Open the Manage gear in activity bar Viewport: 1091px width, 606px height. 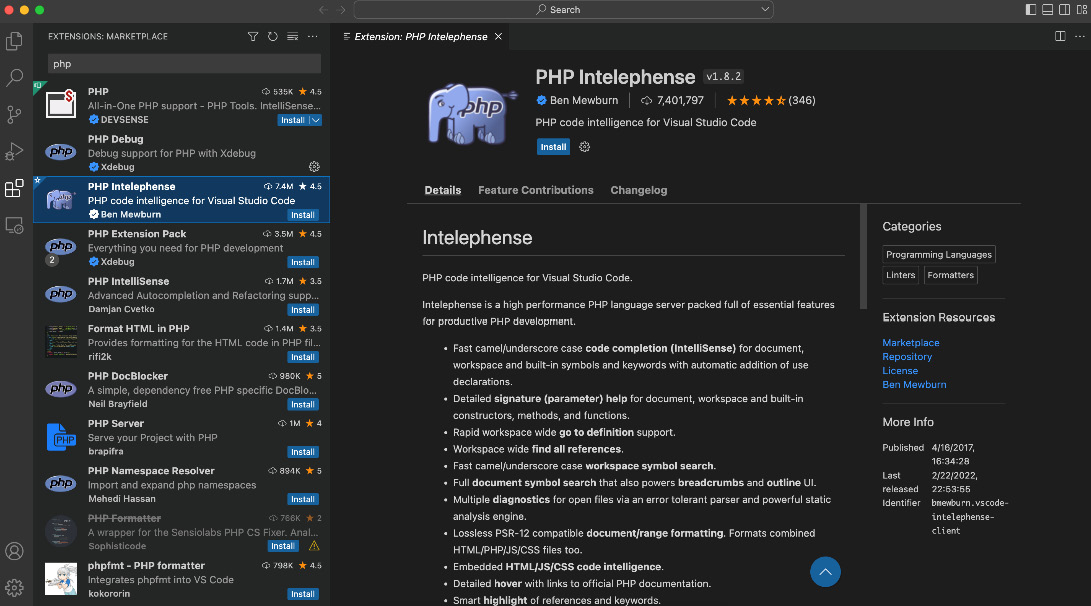pos(14,588)
